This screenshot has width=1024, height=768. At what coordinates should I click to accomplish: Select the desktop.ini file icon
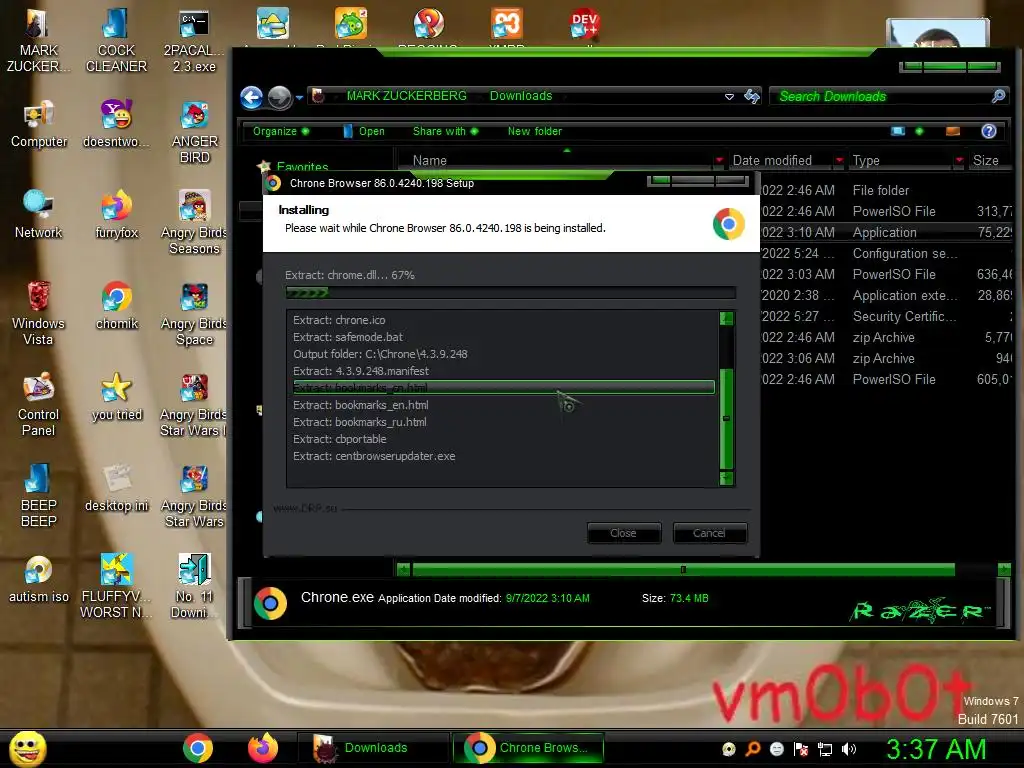tap(117, 488)
